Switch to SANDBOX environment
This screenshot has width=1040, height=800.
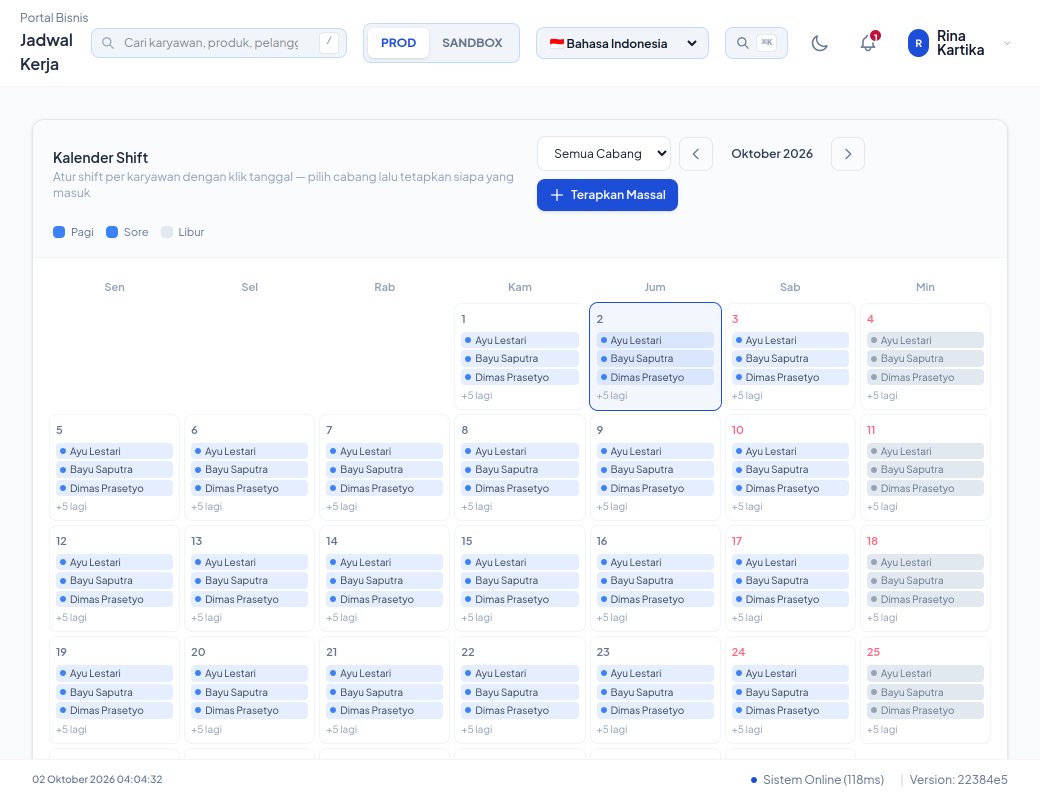pos(472,43)
